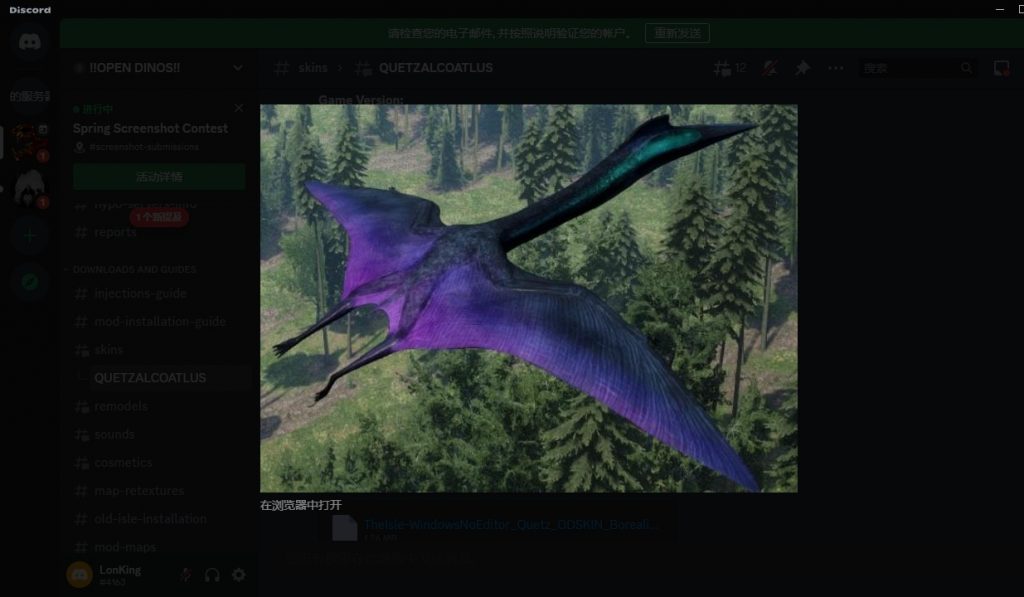Open the green explore servers icon
Image resolution: width=1024 pixels, height=597 pixels.
point(29,282)
